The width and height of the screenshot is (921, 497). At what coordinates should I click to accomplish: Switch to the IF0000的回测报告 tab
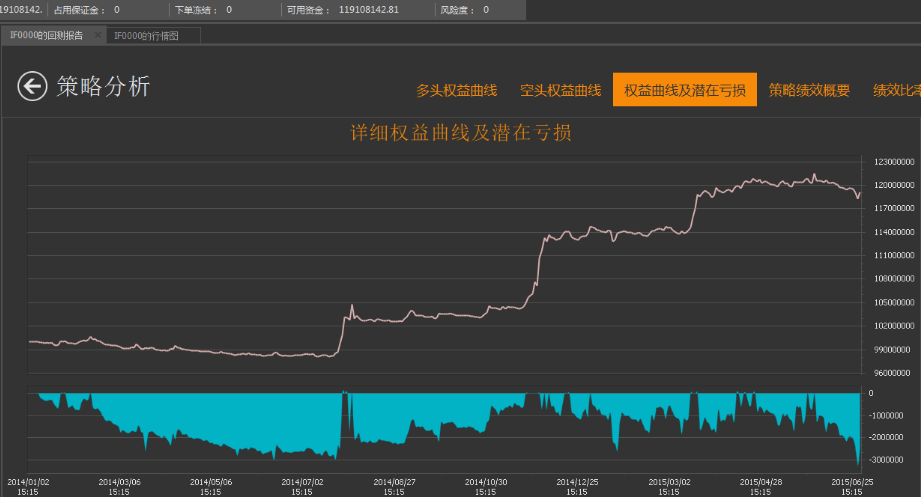coord(47,35)
